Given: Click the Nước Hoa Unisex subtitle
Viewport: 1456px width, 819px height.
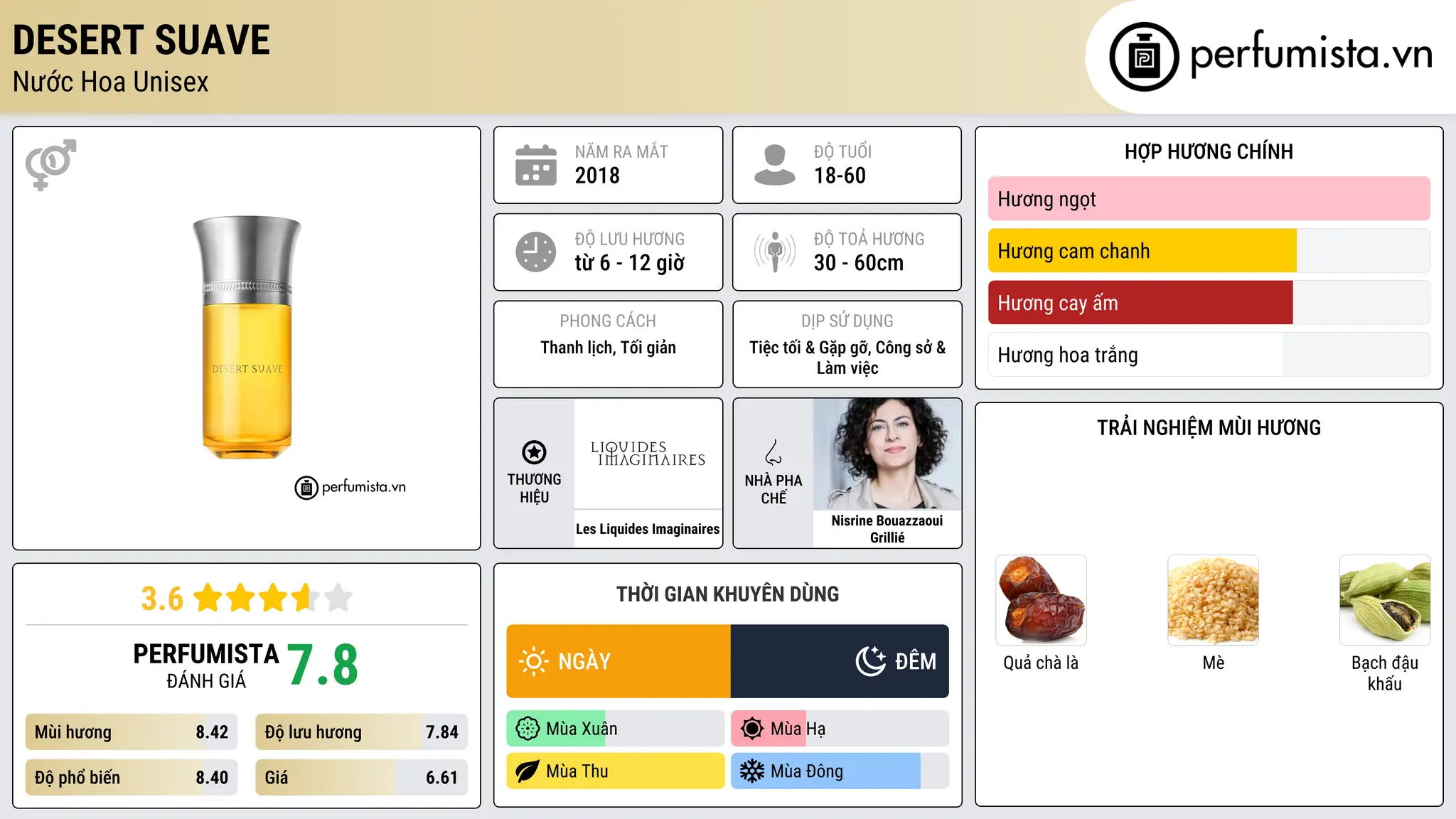Looking at the screenshot, I should pos(111,82).
